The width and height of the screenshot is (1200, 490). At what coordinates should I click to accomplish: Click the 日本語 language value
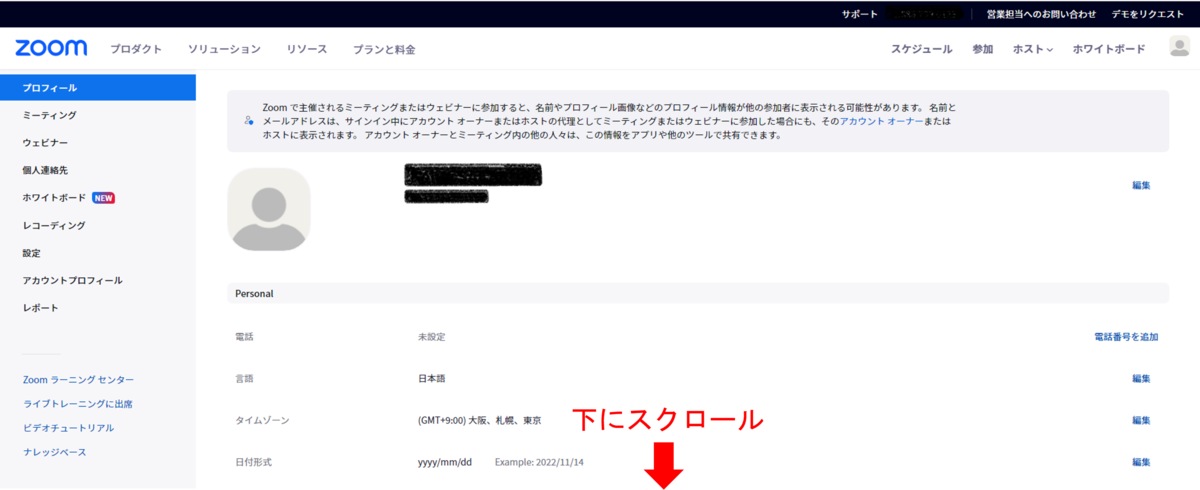431,379
